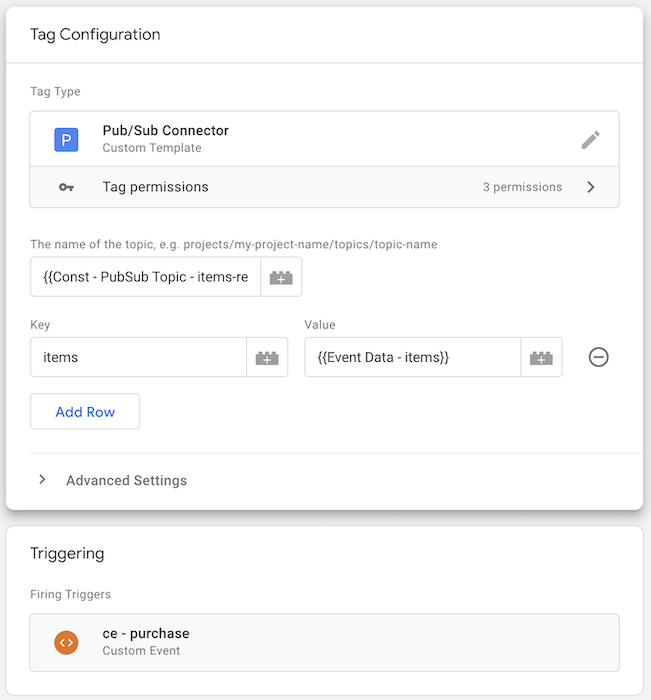Focus the Key field containing items

click(139, 357)
